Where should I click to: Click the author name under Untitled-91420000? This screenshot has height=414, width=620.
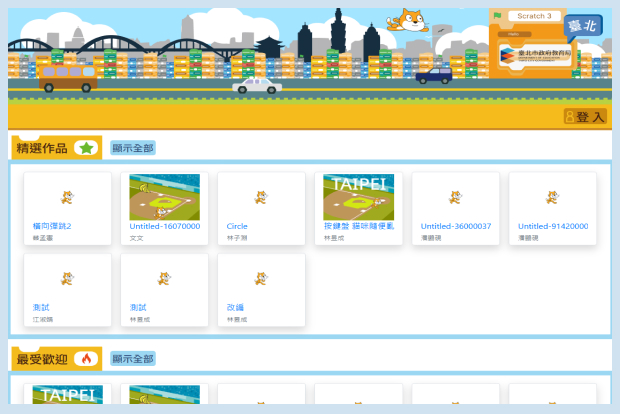[528, 238]
